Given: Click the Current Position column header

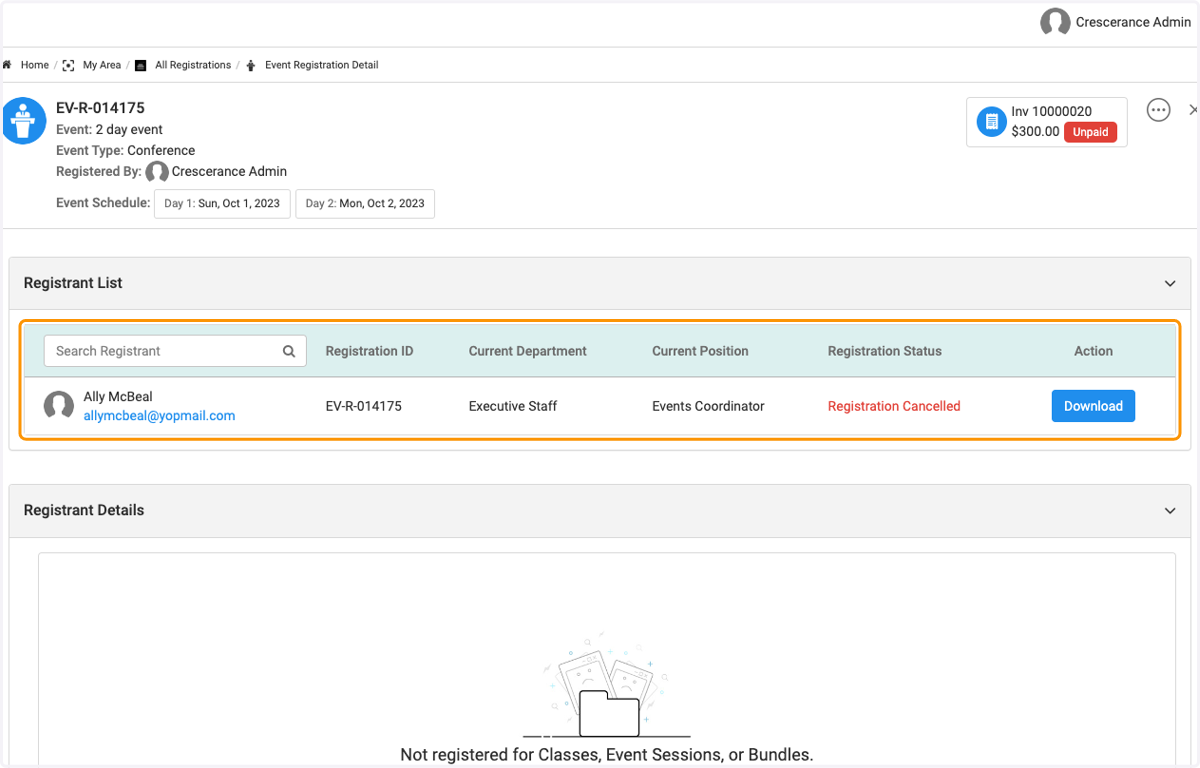Looking at the screenshot, I should pos(700,351).
